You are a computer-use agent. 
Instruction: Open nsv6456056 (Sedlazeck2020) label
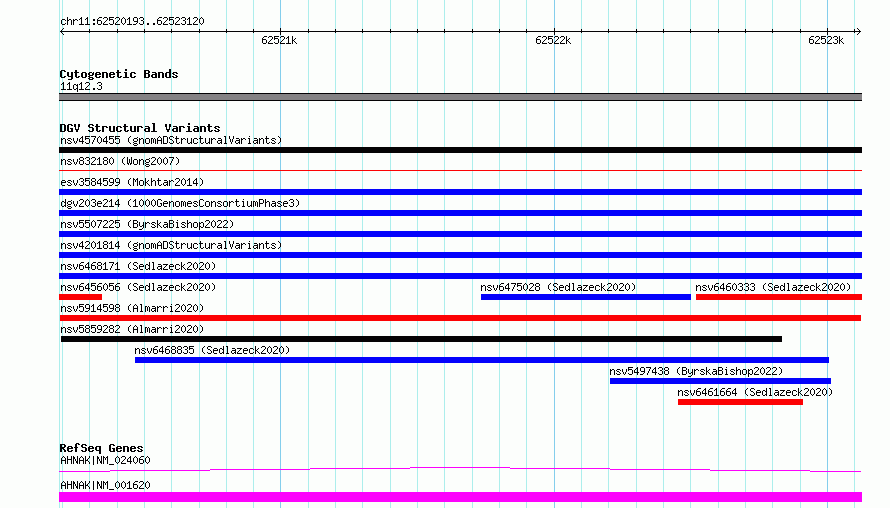point(138,287)
